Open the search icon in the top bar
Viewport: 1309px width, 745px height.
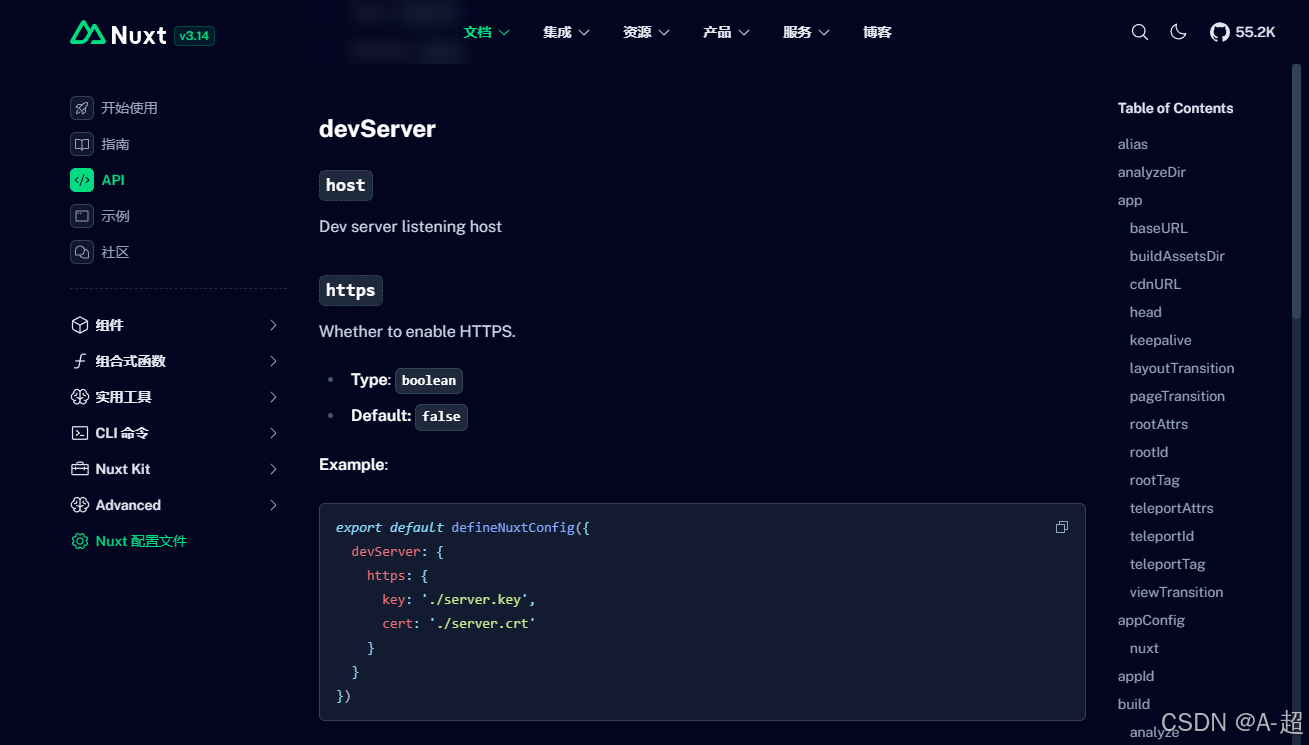(x=1139, y=32)
